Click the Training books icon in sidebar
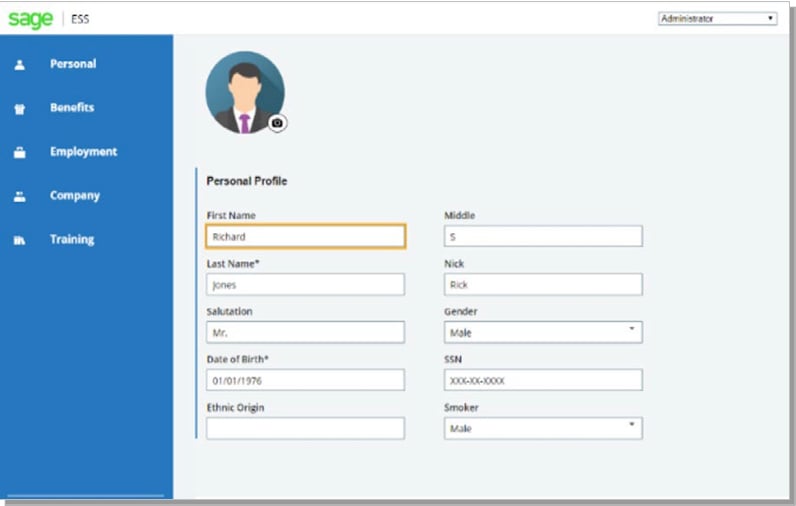796x506 pixels. point(19,240)
